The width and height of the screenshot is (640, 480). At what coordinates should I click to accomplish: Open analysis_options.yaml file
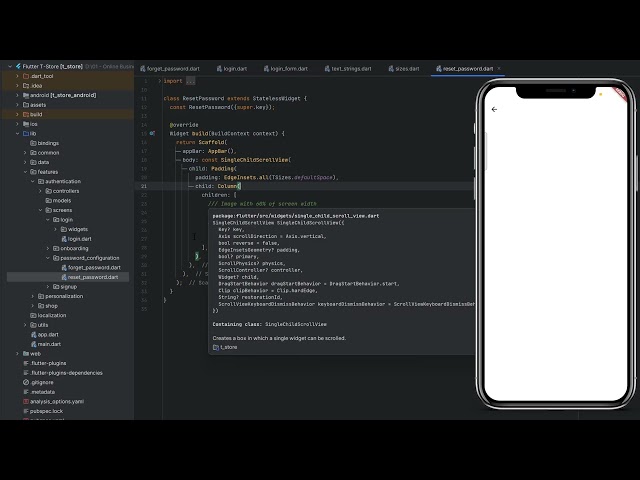pyautogui.click(x=53, y=402)
